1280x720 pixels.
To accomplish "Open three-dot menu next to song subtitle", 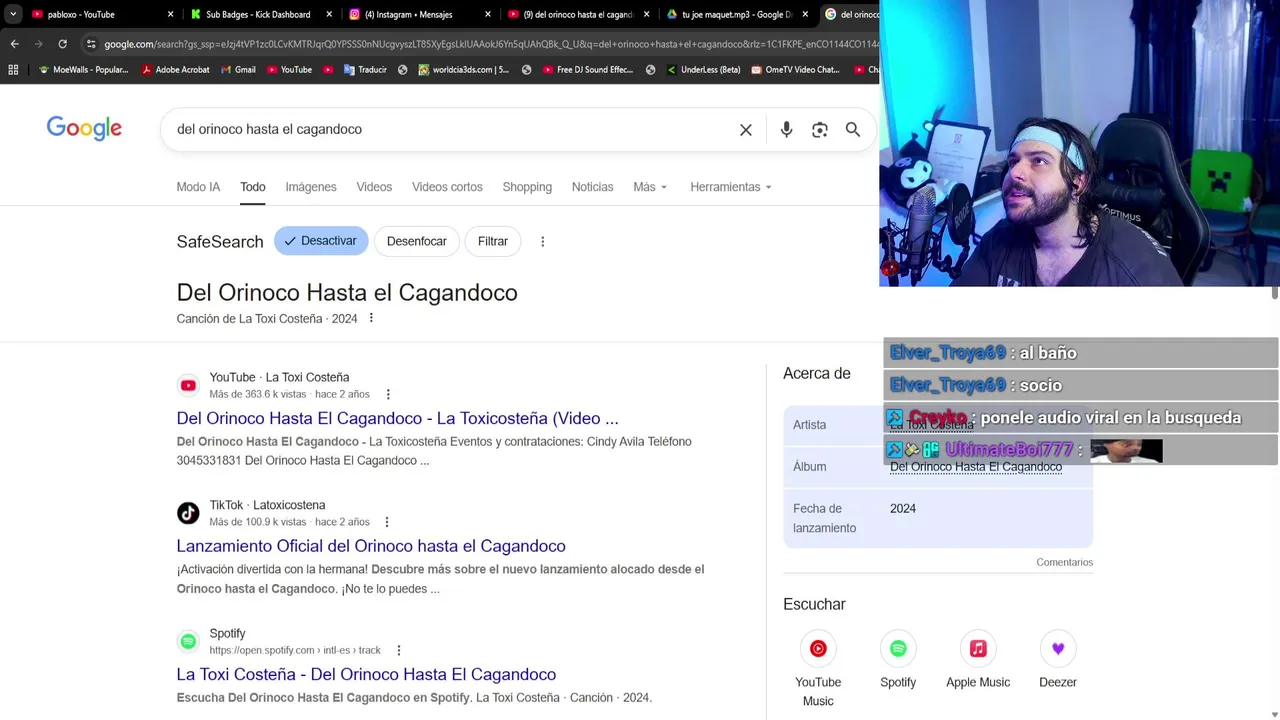I will 371,318.
